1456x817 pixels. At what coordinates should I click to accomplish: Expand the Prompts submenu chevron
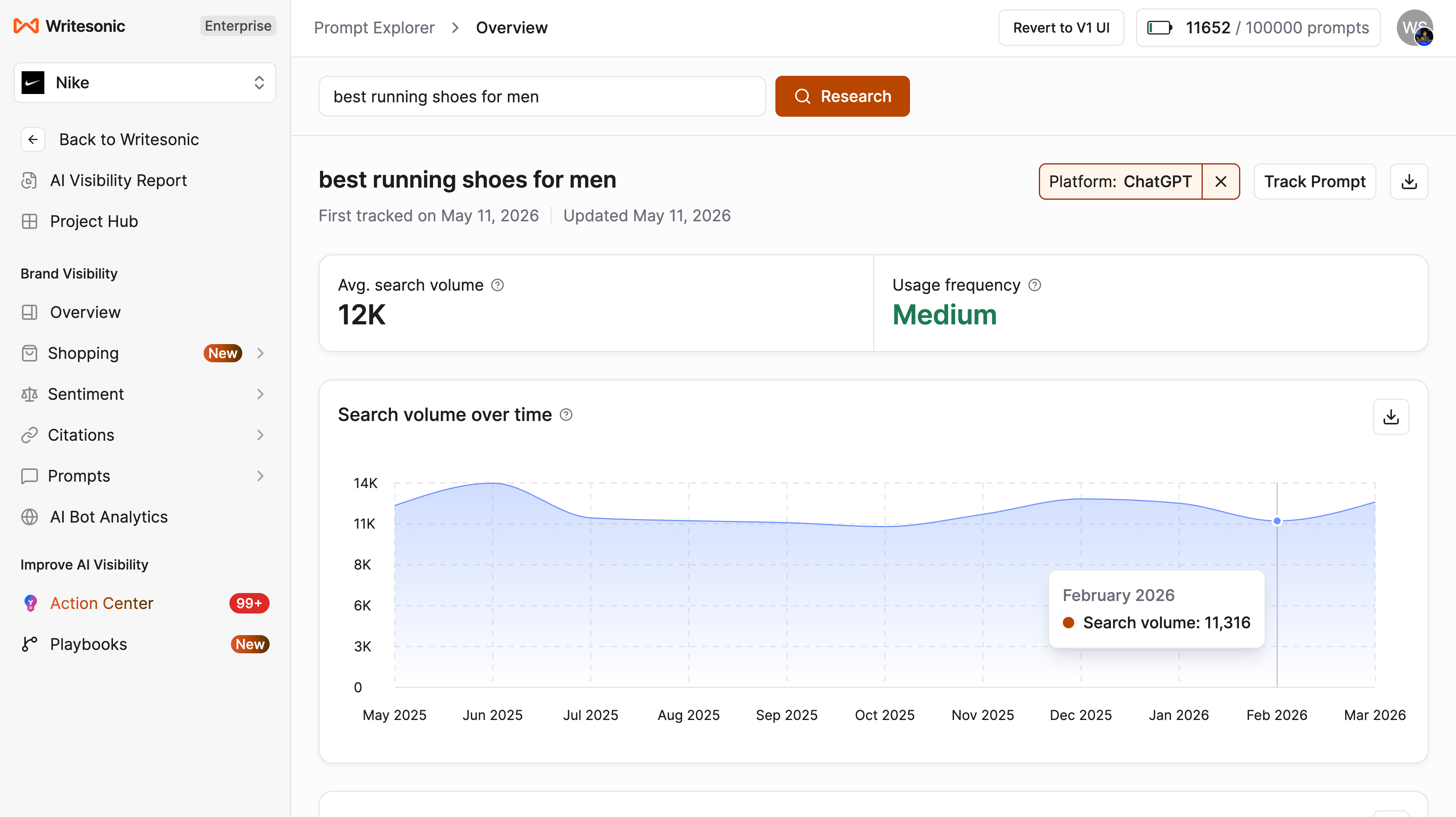pyautogui.click(x=260, y=476)
